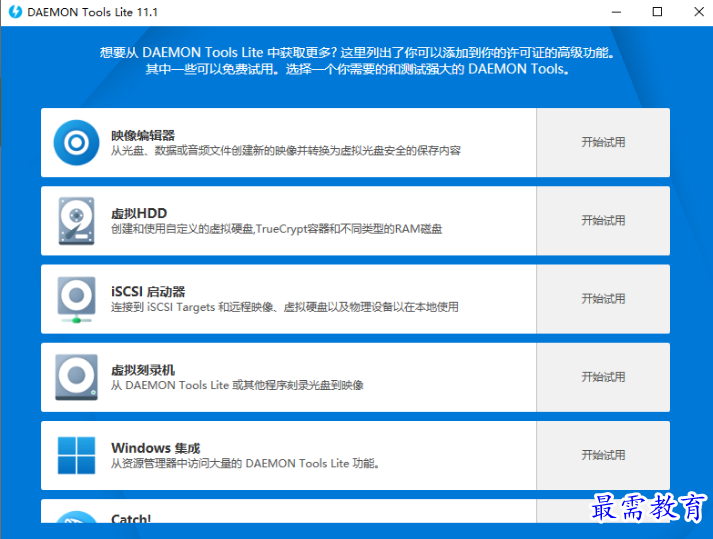The image size is (713, 539).
Task: Click the Windows 集成 logo icon
Action: (x=76, y=455)
